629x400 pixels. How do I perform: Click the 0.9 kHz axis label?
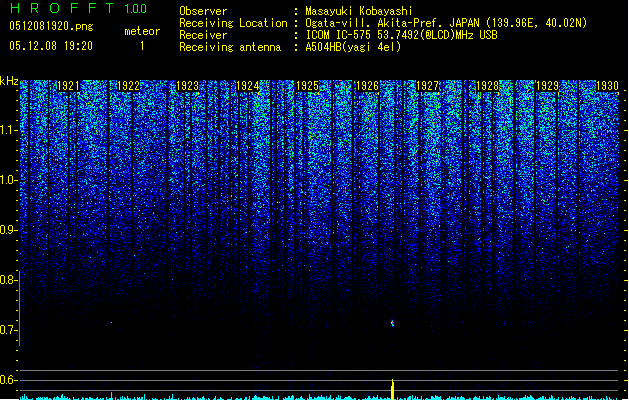[9, 230]
